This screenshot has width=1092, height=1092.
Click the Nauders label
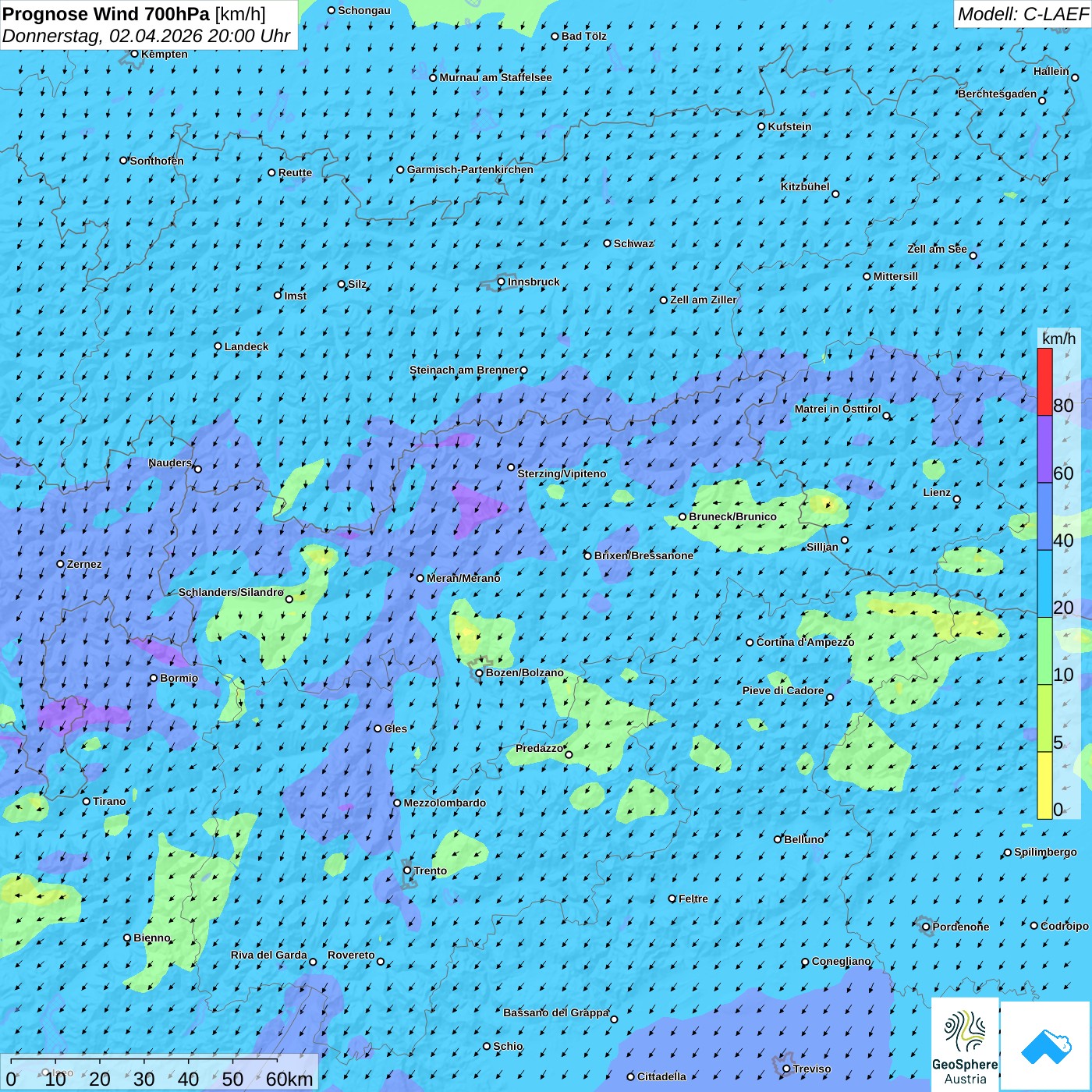[x=170, y=463]
